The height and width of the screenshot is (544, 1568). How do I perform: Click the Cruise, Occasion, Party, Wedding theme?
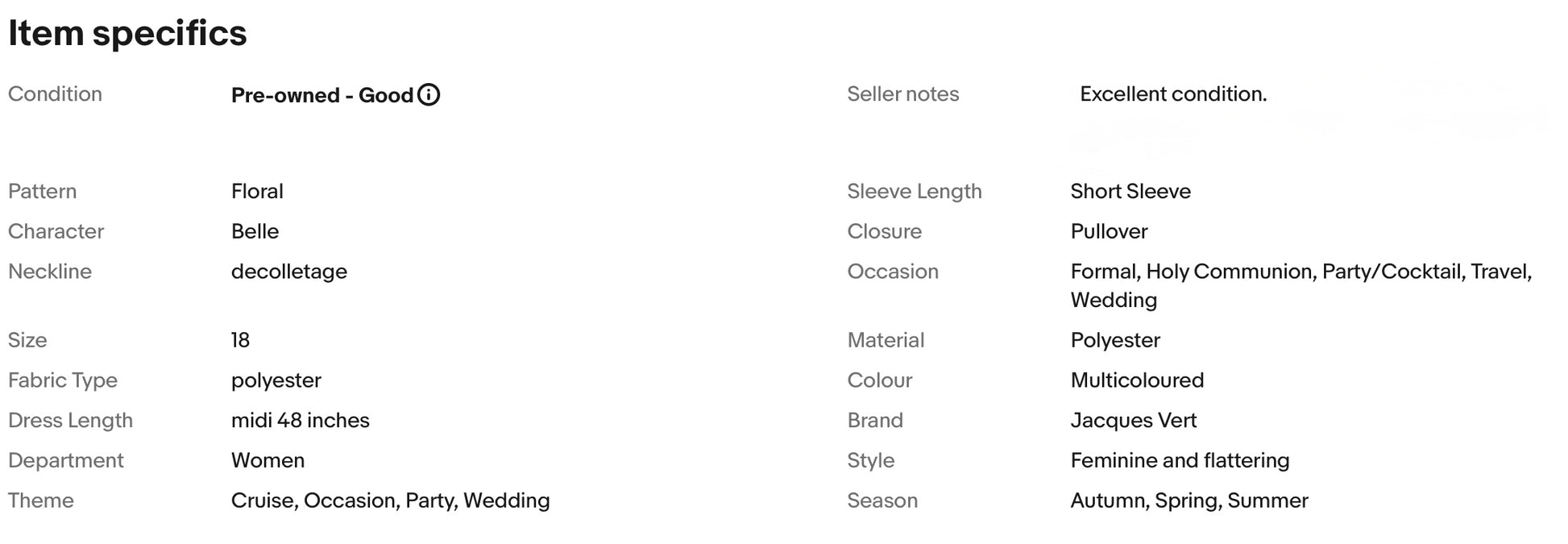[391, 500]
